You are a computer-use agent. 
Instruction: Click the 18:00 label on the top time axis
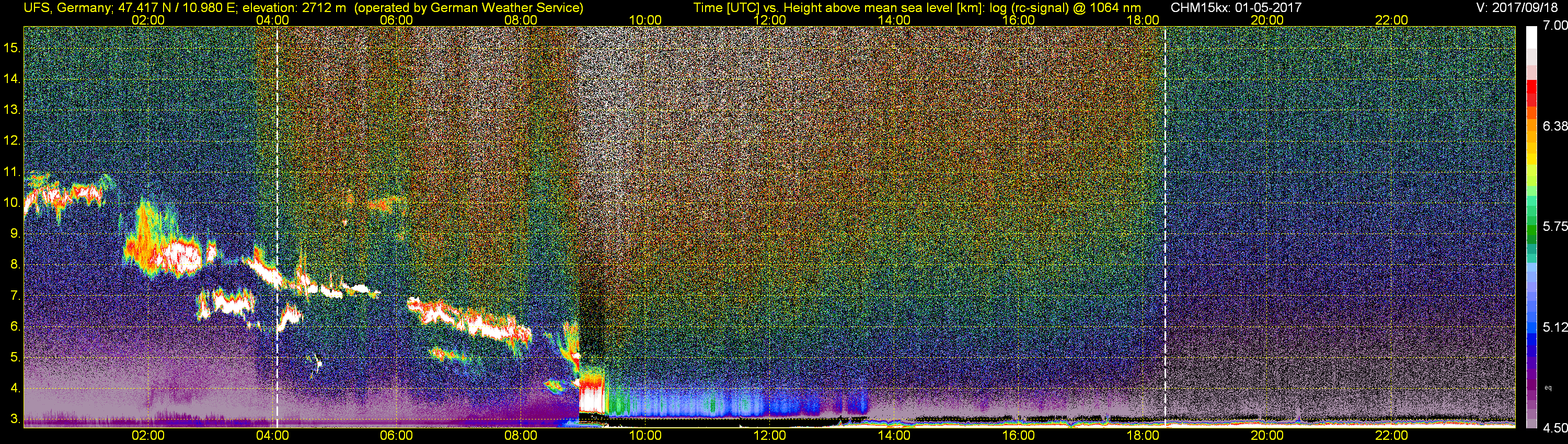point(1143,19)
